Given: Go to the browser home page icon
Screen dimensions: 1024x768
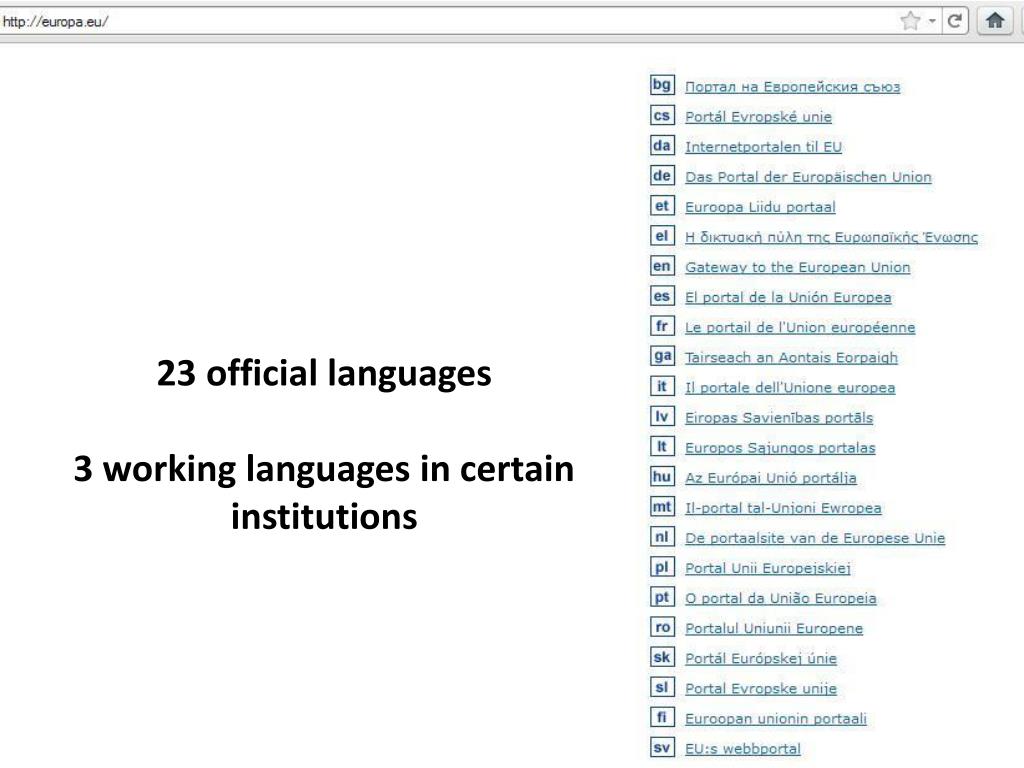Looking at the screenshot, I should pyautogui.click(x=995, y=21).
